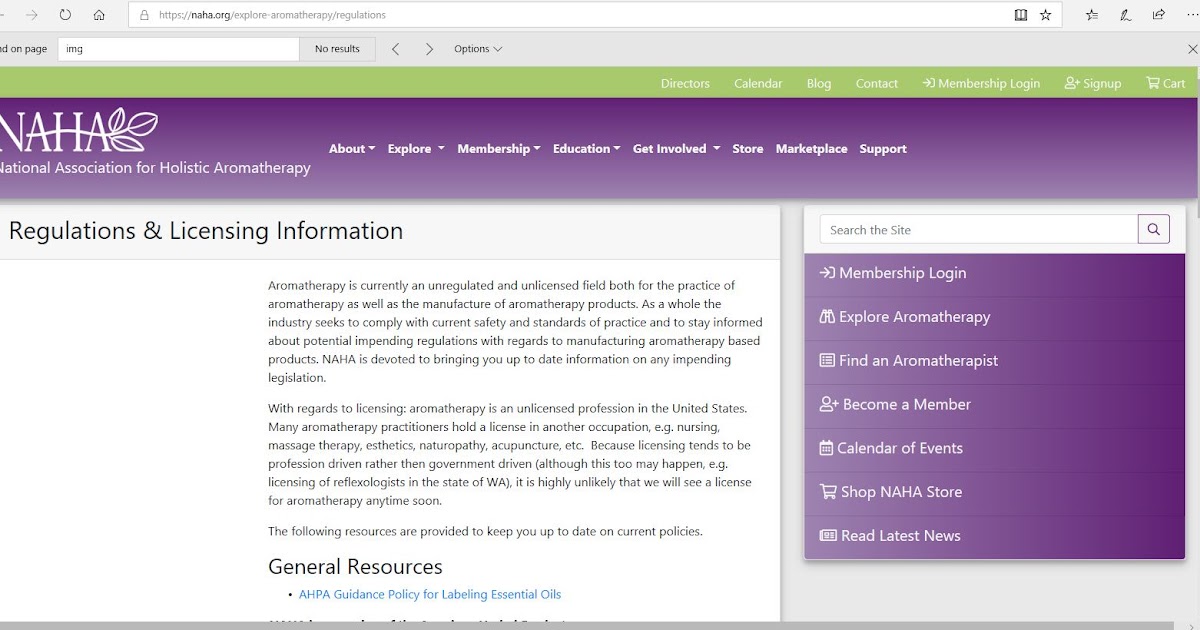
Task: Click the browser forward arrow
Action: click(x=32, y=15)
